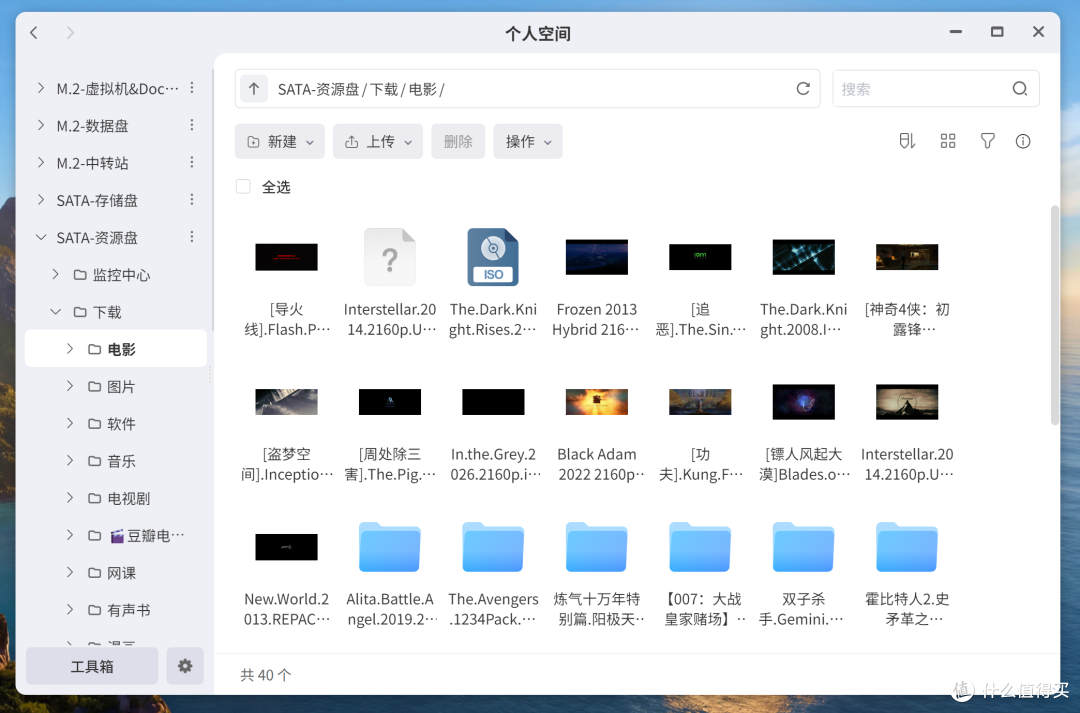Select the [导火线].Flash.P video thumbnail
The width and height of the screenshot is (1080, 713).
[x=287, y=257]
